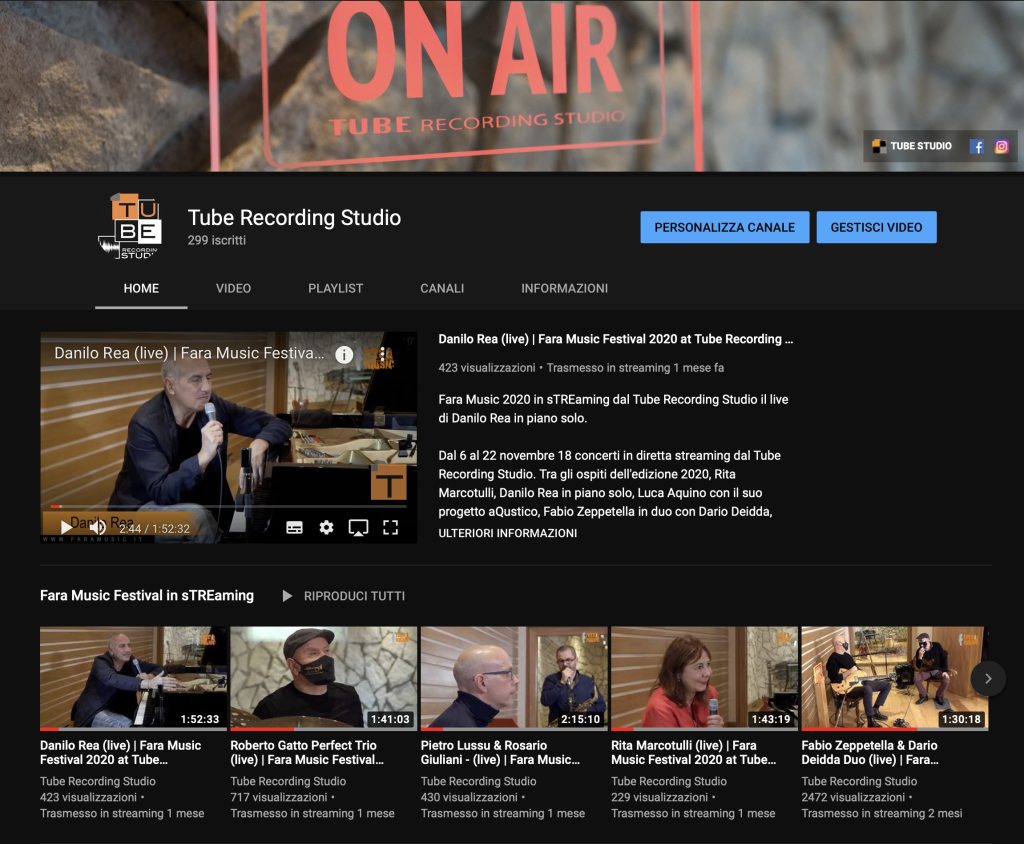Open the Instagram link in the channel banner
Viewport: 1024px width, 844px height.
pos(1001,146)
